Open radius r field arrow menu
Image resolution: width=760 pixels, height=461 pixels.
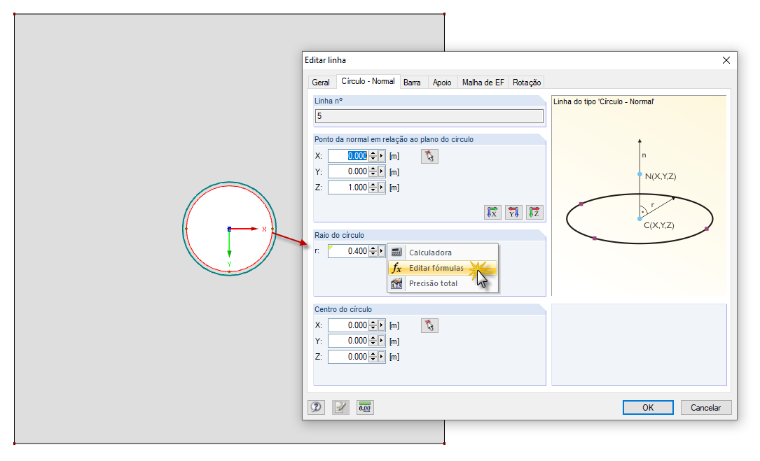(381, 251)
